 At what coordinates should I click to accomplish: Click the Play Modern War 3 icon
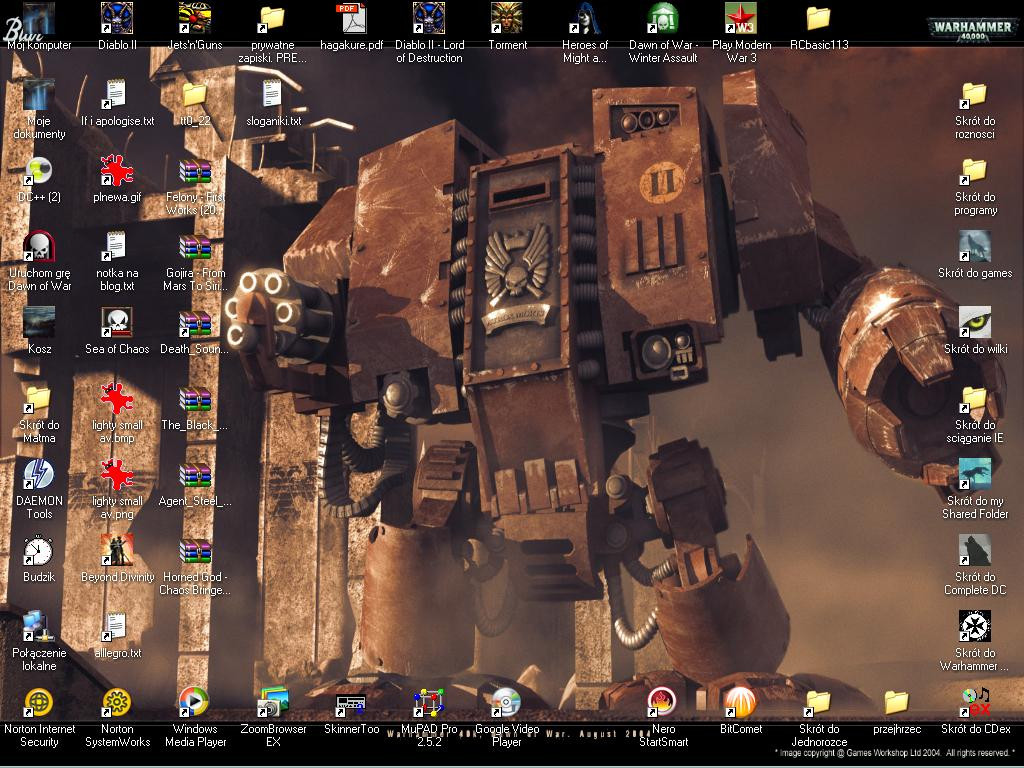click(x=741, y=18)
